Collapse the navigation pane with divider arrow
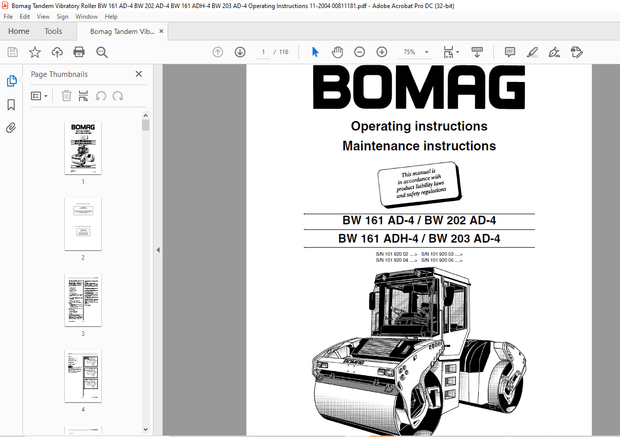Screen dimensions: 620x437 click(157, 250)
